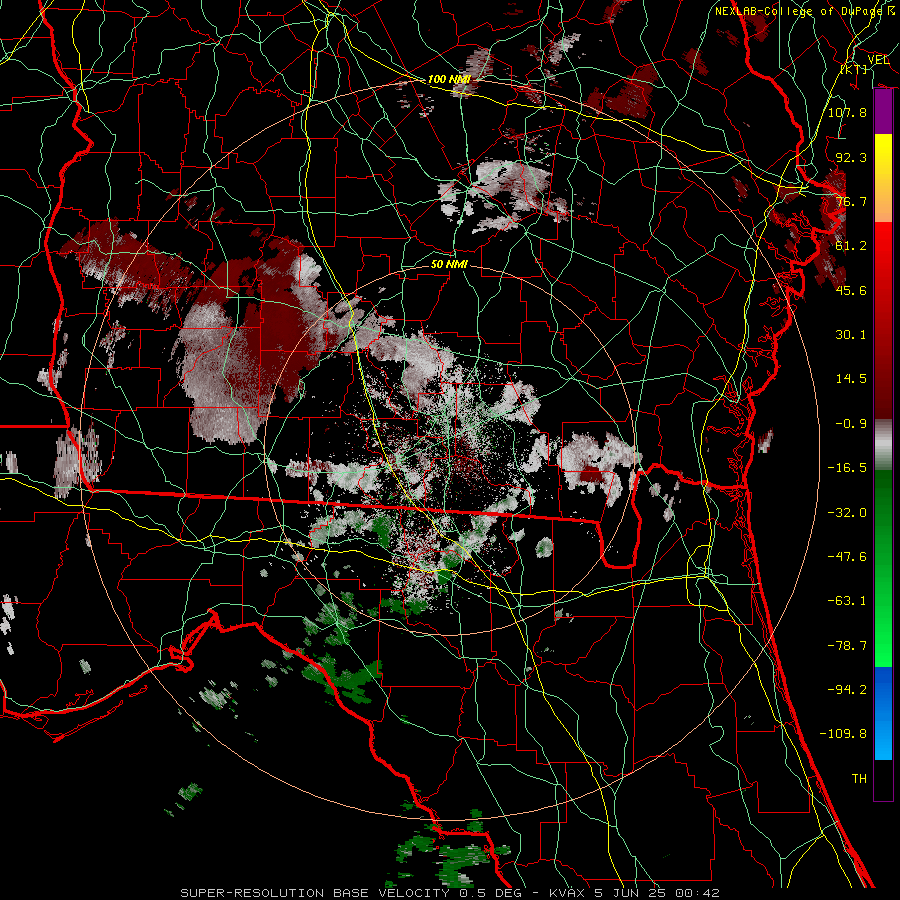Click the -16.5 legend value
The height and width of the screenshot is (900, 900).
(x=847, y=468)
